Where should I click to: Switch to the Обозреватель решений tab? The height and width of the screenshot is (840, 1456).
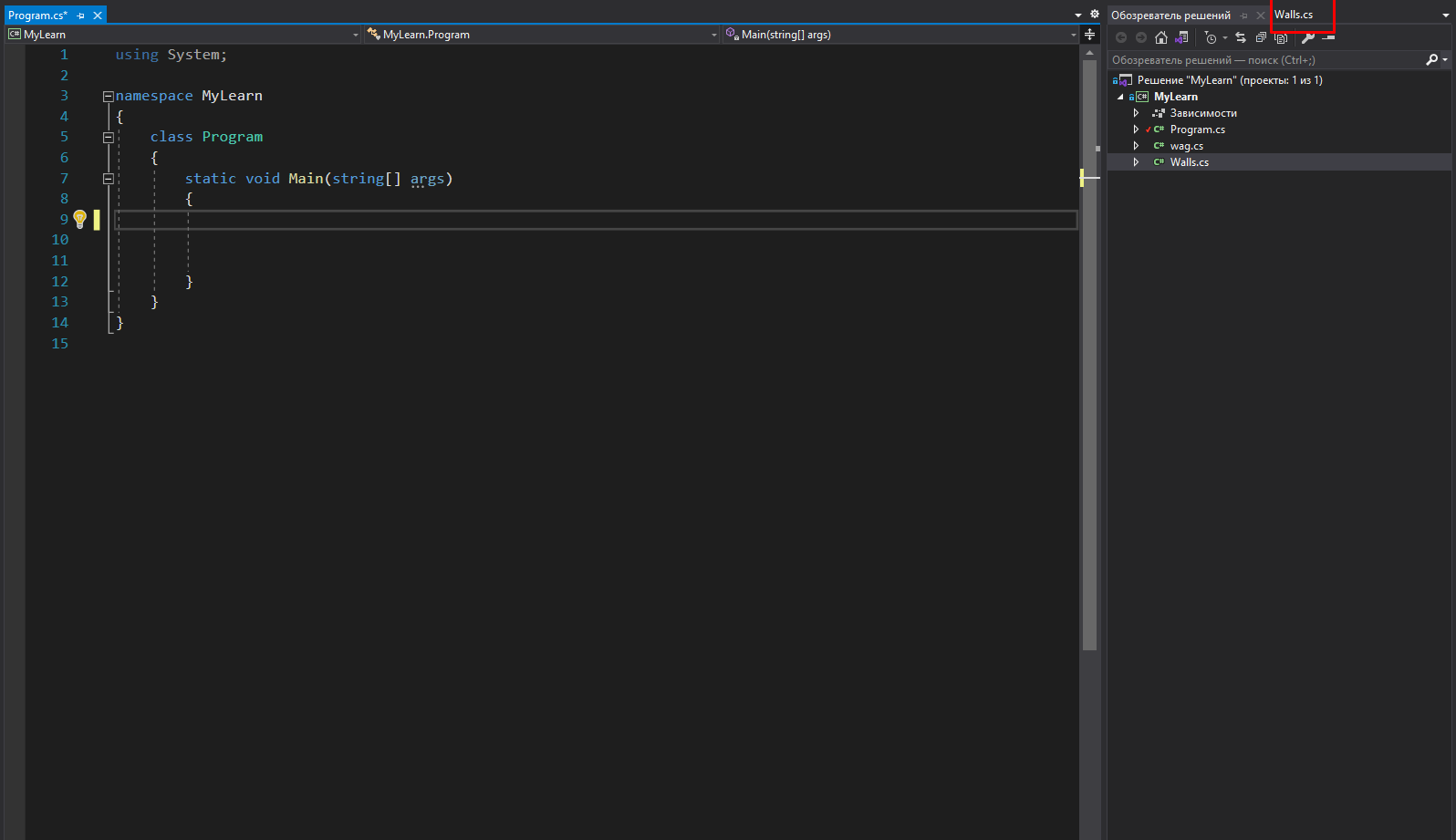[1170, 16]
